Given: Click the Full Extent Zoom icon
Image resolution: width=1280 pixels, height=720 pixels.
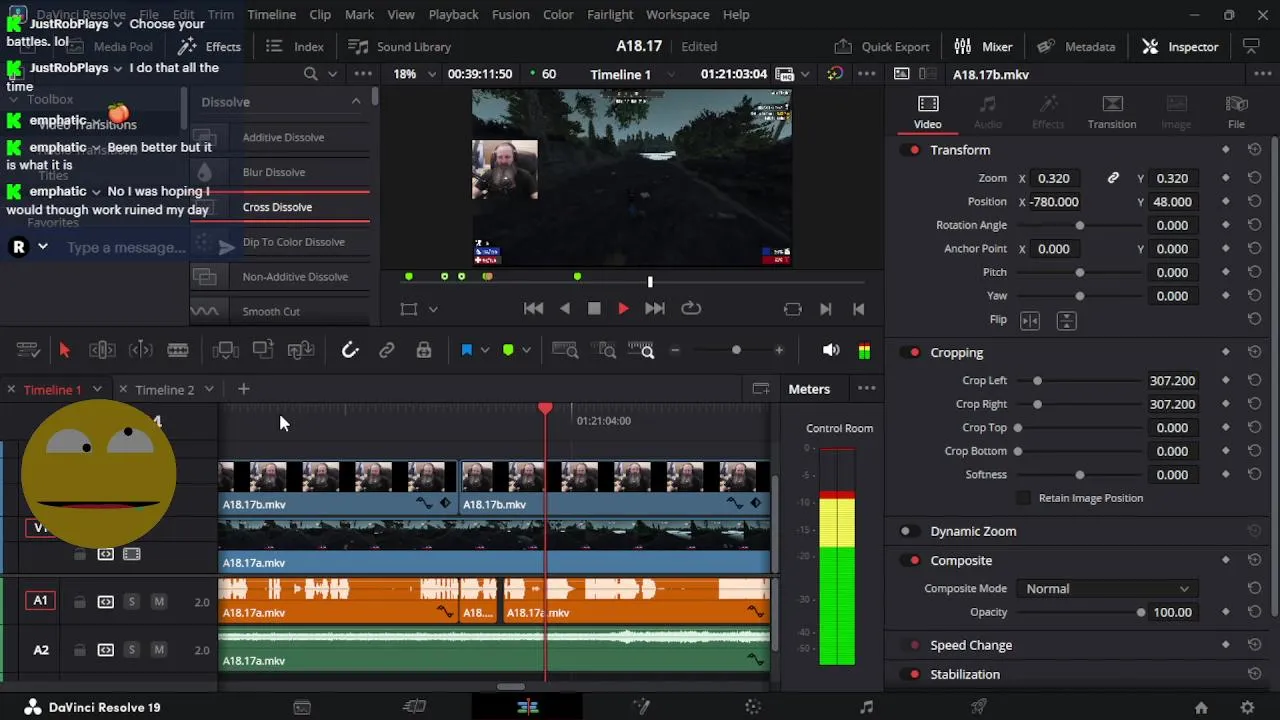Looking at the screenshot, I should click(x=565, y=350).
